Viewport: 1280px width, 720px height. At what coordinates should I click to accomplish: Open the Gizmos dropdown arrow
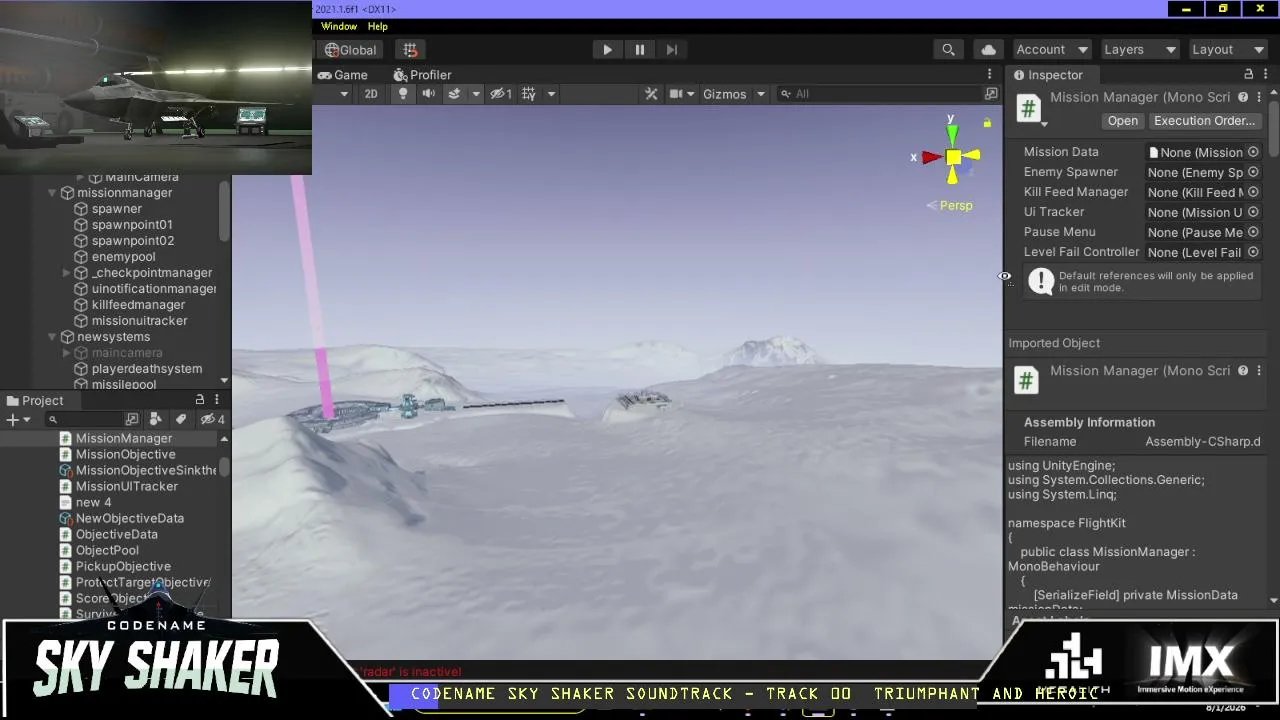coord(761,94)
